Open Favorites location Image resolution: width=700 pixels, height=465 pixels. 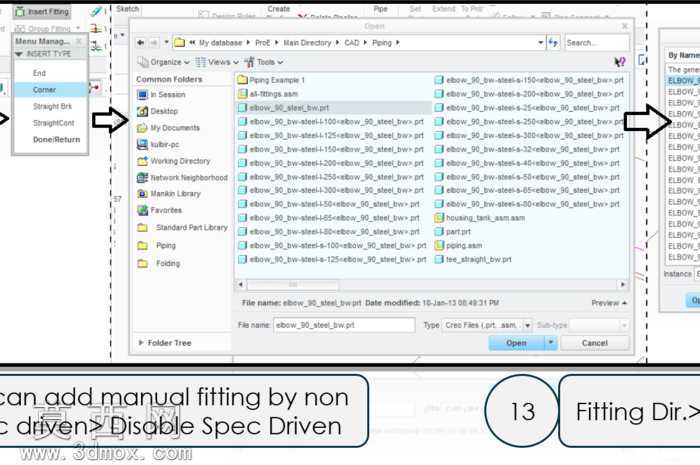(x=159, y=210)
